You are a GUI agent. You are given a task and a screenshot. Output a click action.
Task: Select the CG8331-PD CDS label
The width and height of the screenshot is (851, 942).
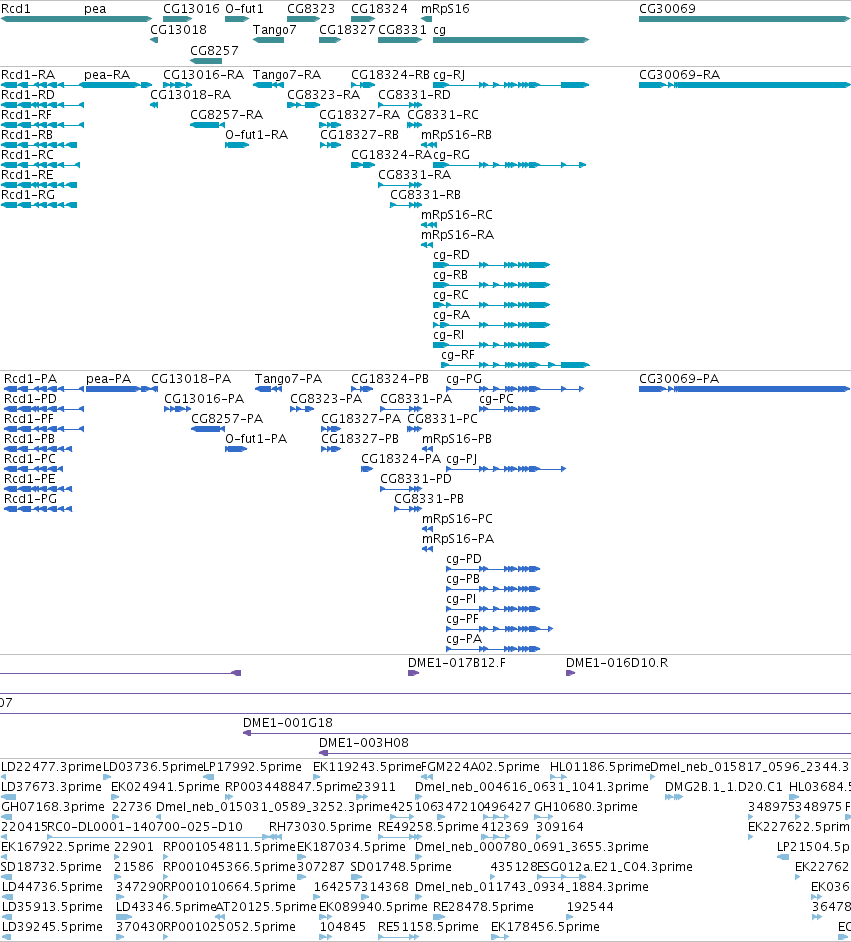(x=416, y=479)
